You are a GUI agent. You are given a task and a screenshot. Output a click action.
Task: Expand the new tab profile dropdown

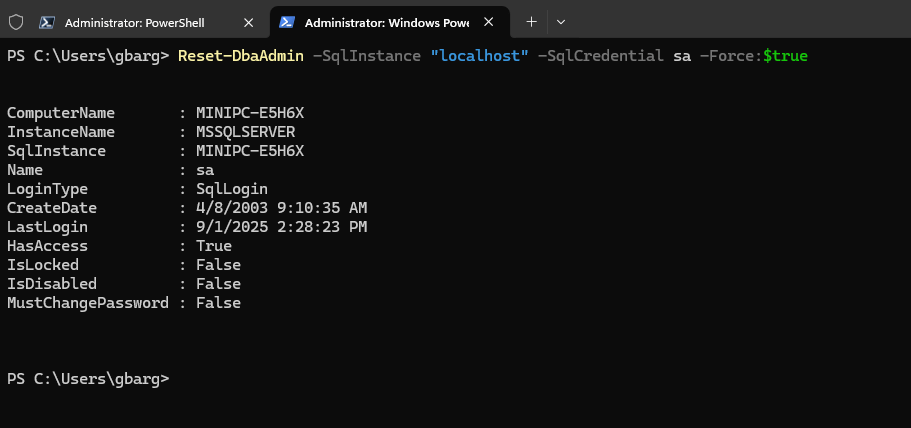point(561,21)
